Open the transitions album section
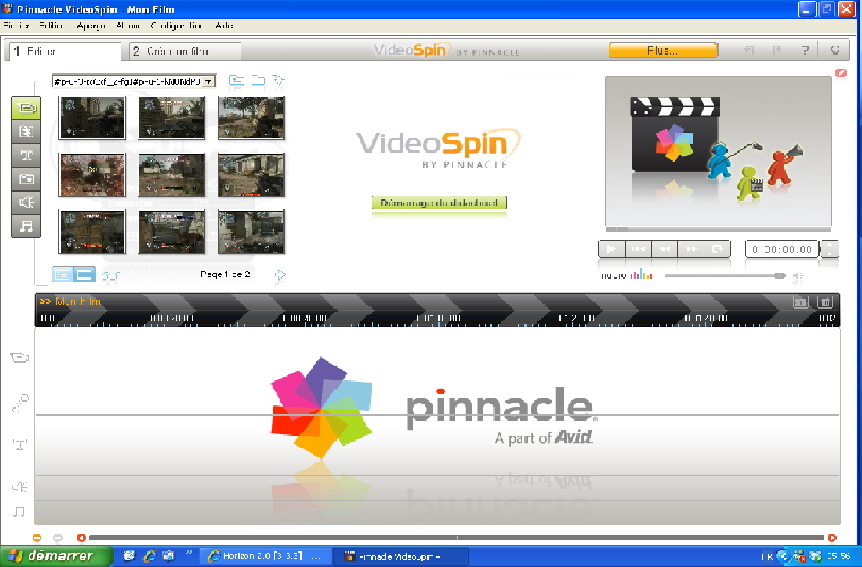The width and height of the screenshot is (862, 567). pyautogui.click(x=26, y=131)
